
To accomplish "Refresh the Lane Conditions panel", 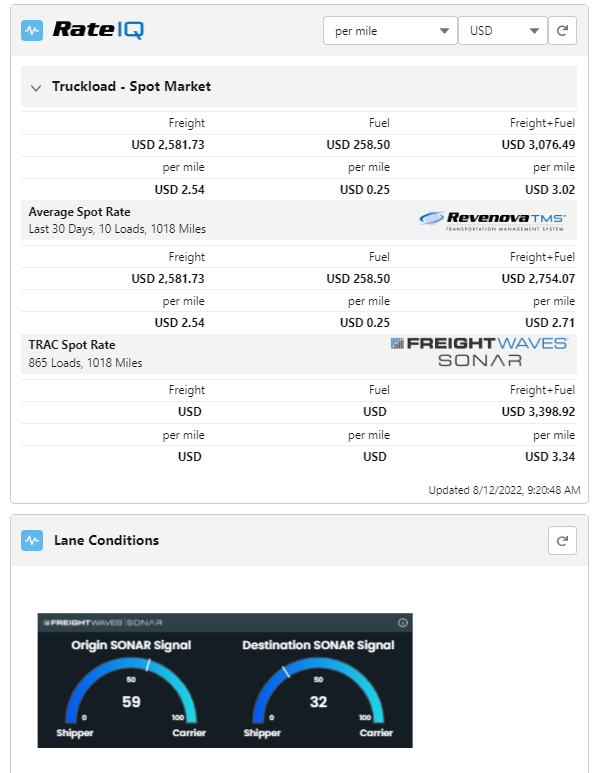I will [x=562, y=541].
